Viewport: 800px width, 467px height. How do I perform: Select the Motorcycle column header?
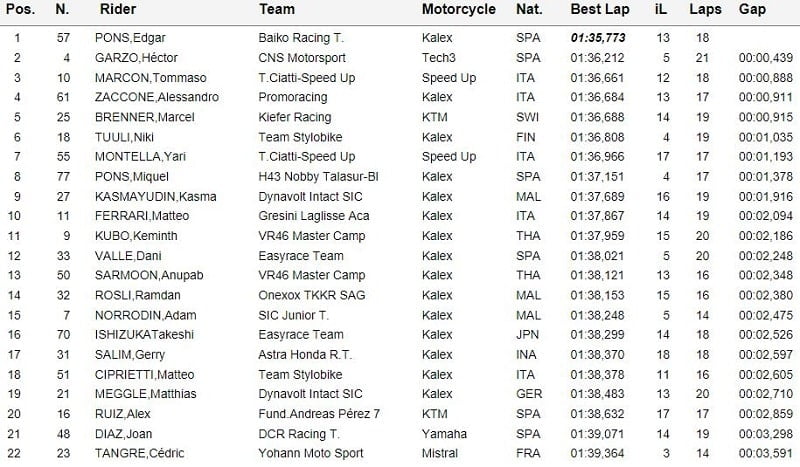click(x=458, y=9)
